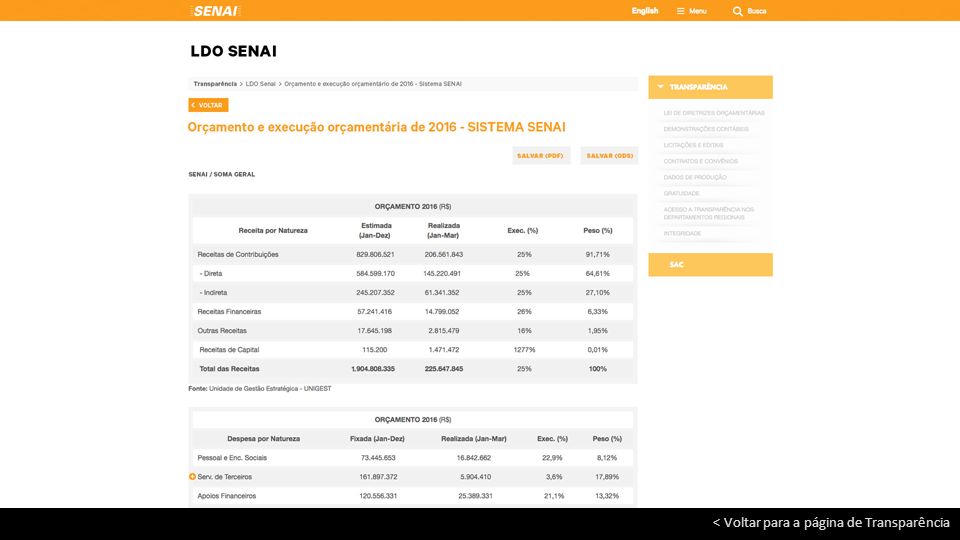Click the Busca label in the header
The height and width of the screenshot is (540, 960).
tap(757, 11)
